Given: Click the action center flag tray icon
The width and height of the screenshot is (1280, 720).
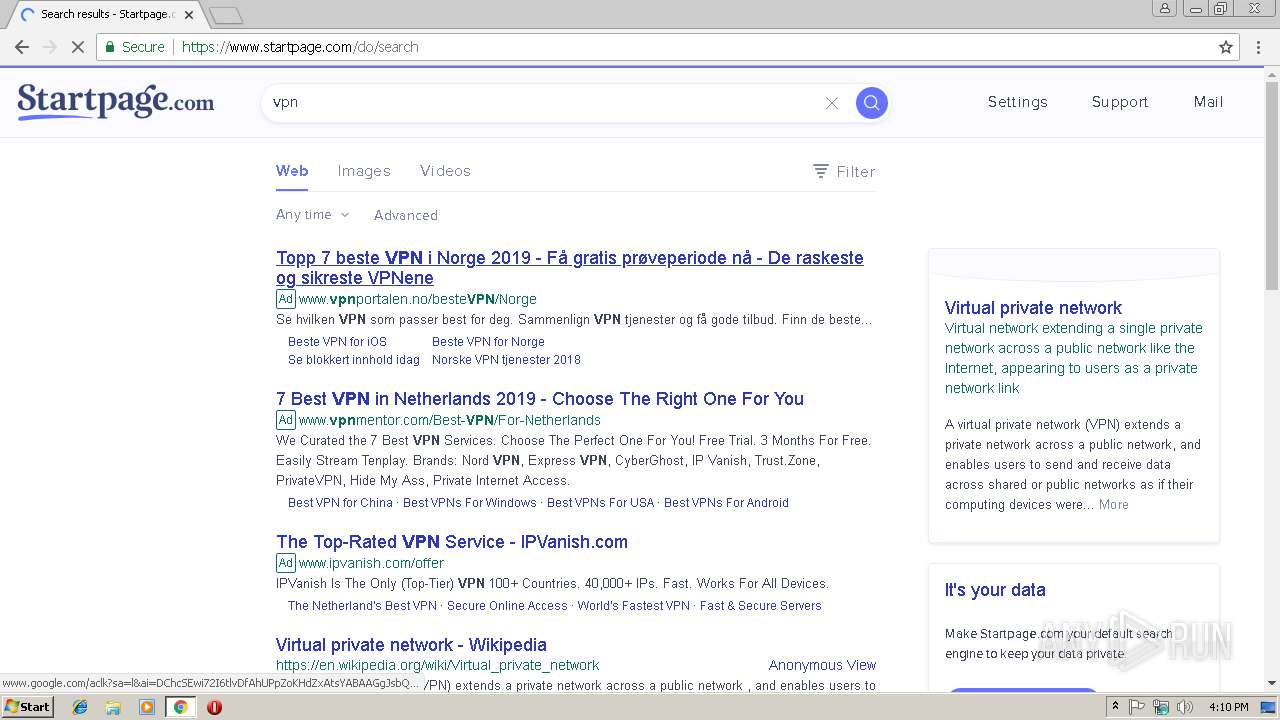Looking at the screenshot, I should point(1137,707).
